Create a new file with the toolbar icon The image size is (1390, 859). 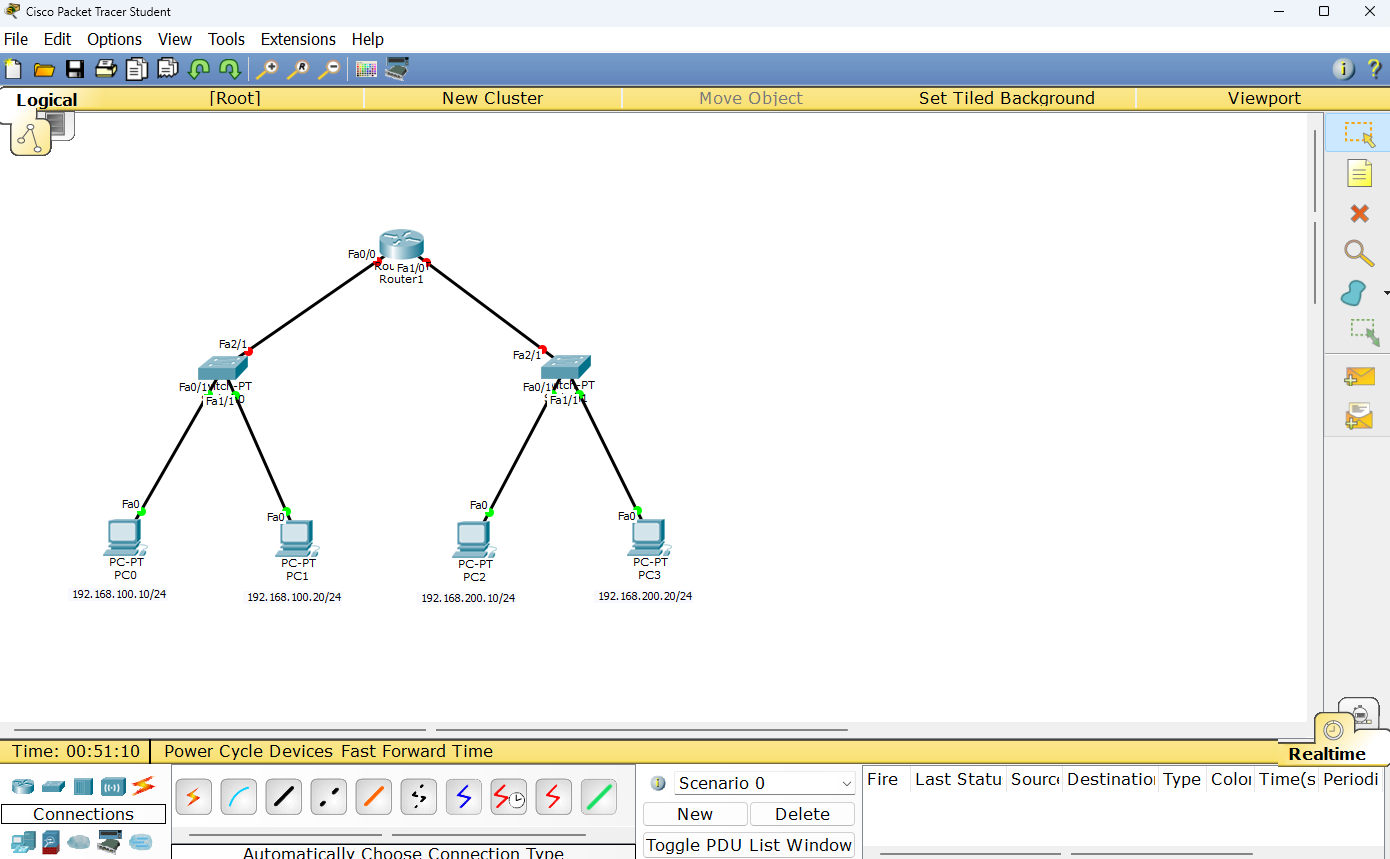[x=13, y=69]
